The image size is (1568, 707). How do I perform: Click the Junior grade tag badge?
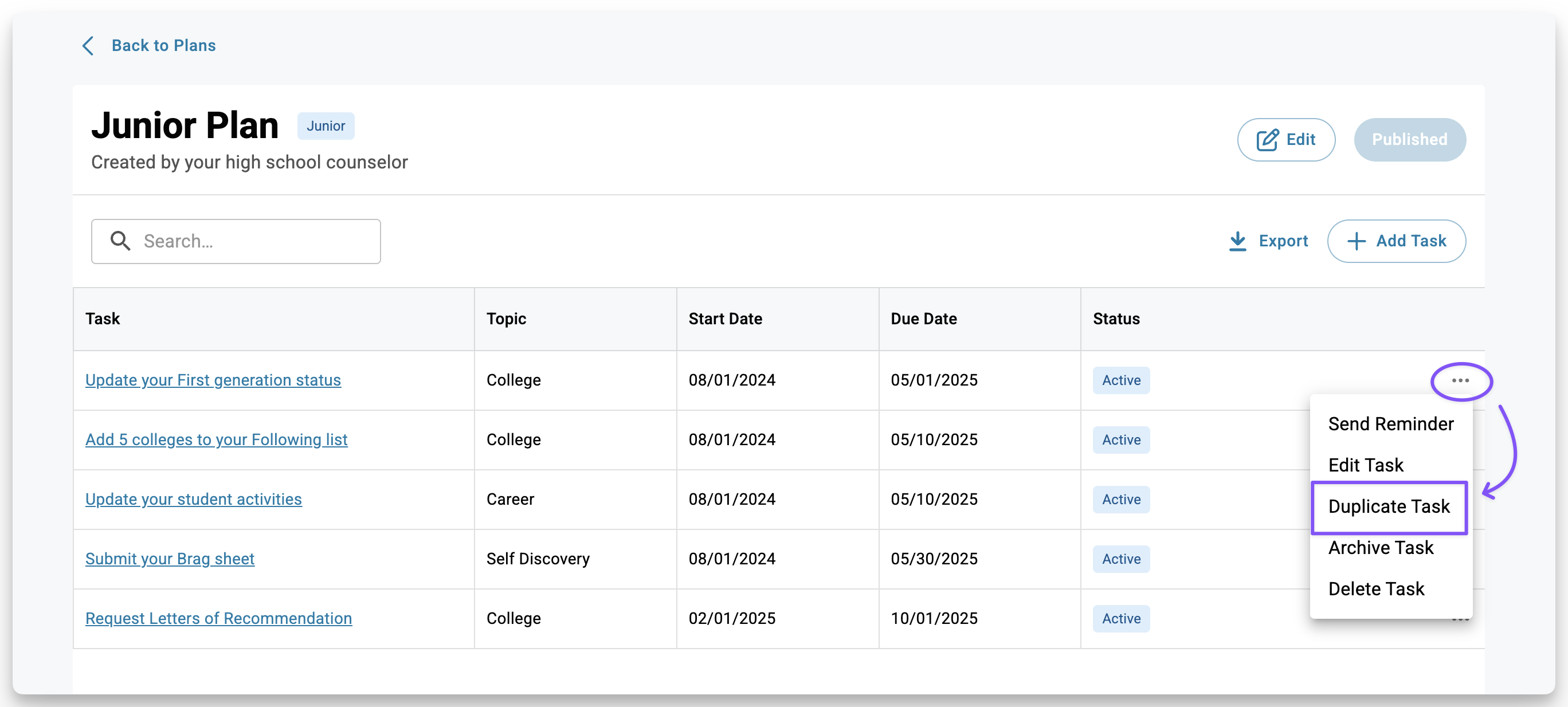326,126
